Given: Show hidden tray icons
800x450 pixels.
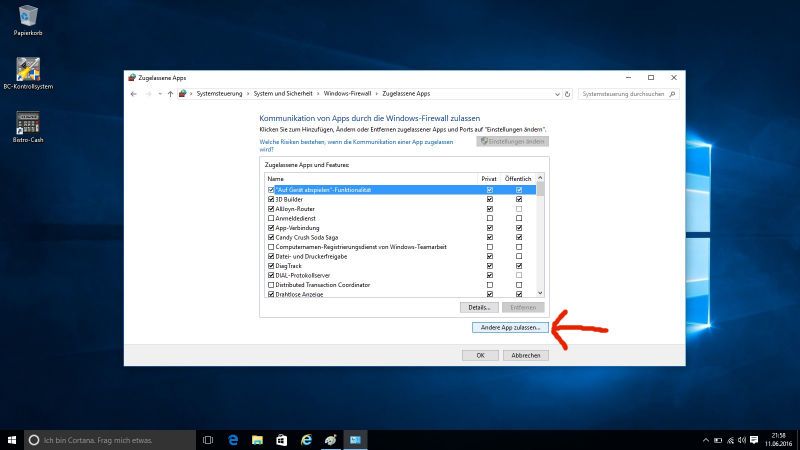Looking at the screenshot, I should click(x=706, y=440).
